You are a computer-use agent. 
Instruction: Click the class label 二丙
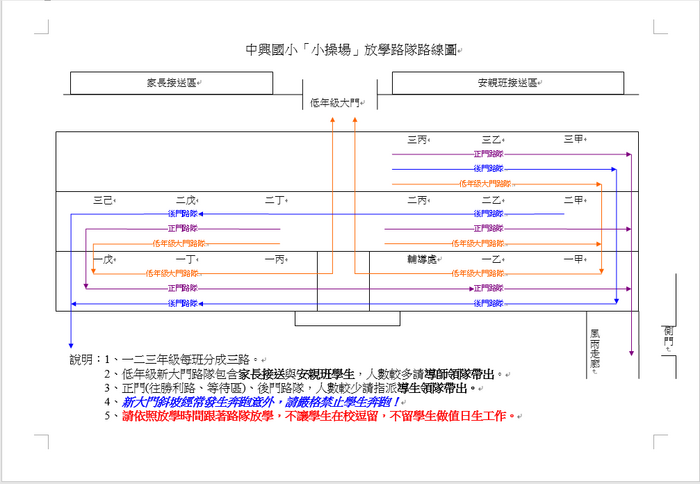pos(417,200)
